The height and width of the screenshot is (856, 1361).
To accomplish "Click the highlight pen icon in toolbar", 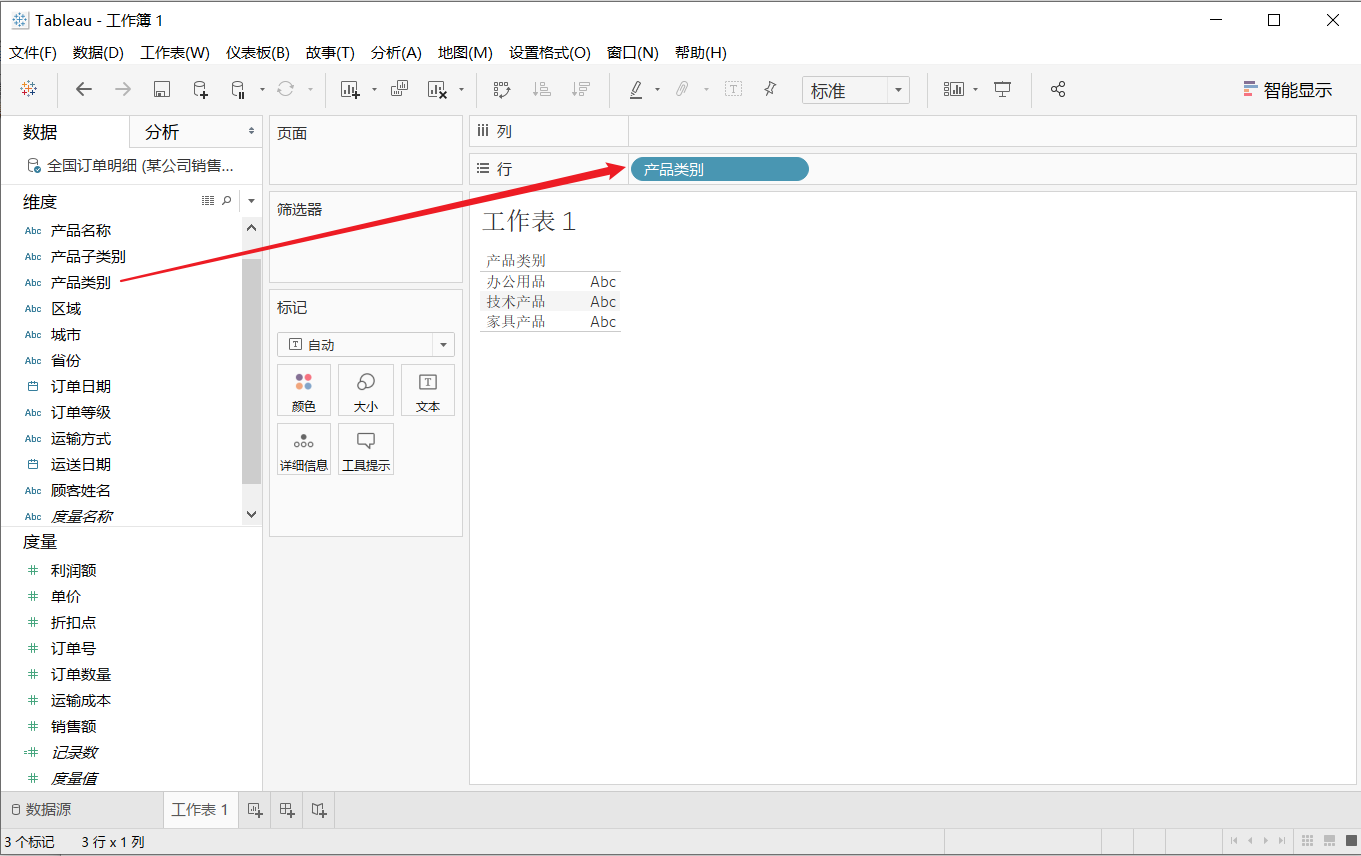I will [x=635, y=89].
